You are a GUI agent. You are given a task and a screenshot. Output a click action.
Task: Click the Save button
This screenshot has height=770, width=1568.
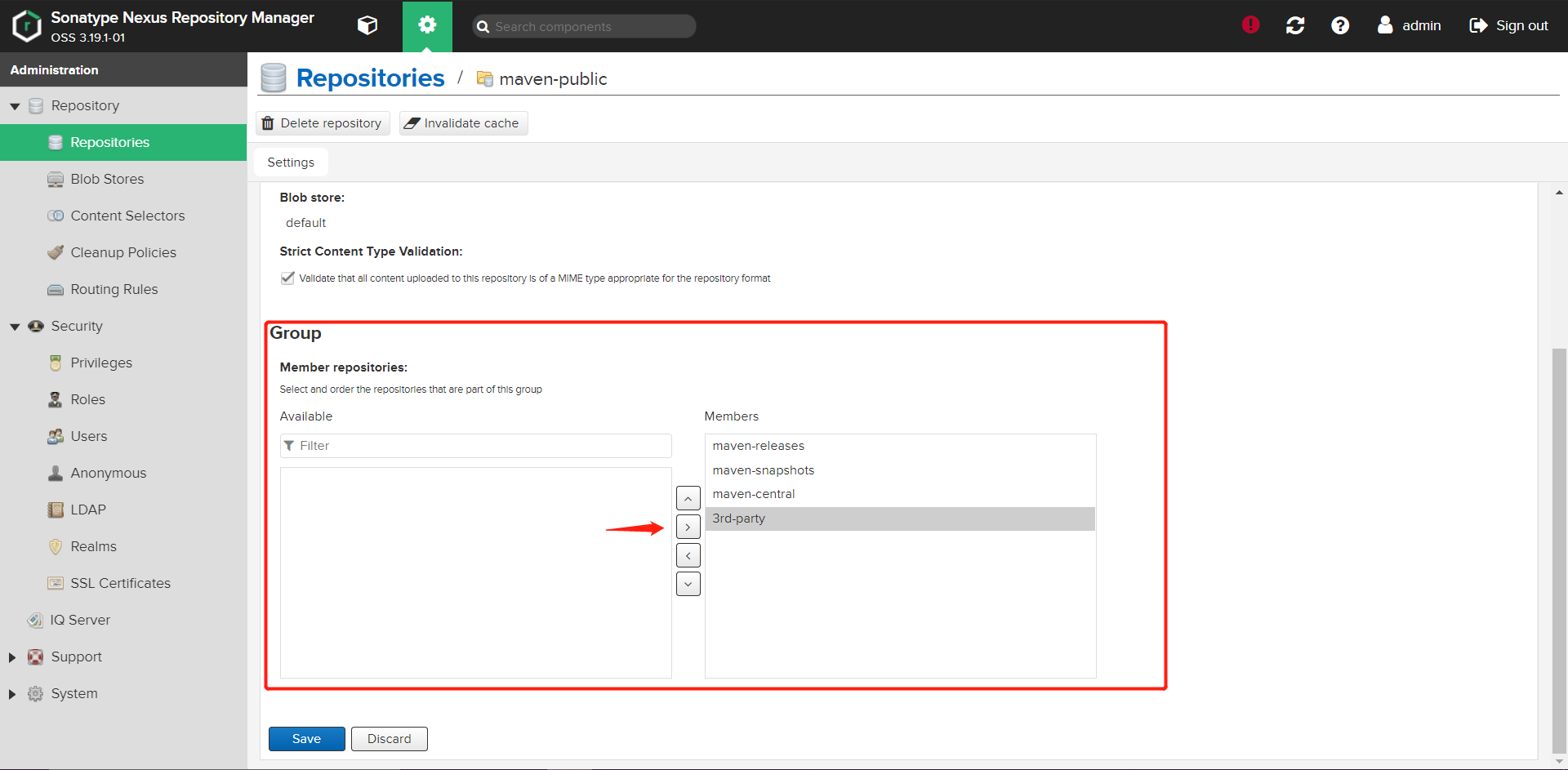pos(306,739)
